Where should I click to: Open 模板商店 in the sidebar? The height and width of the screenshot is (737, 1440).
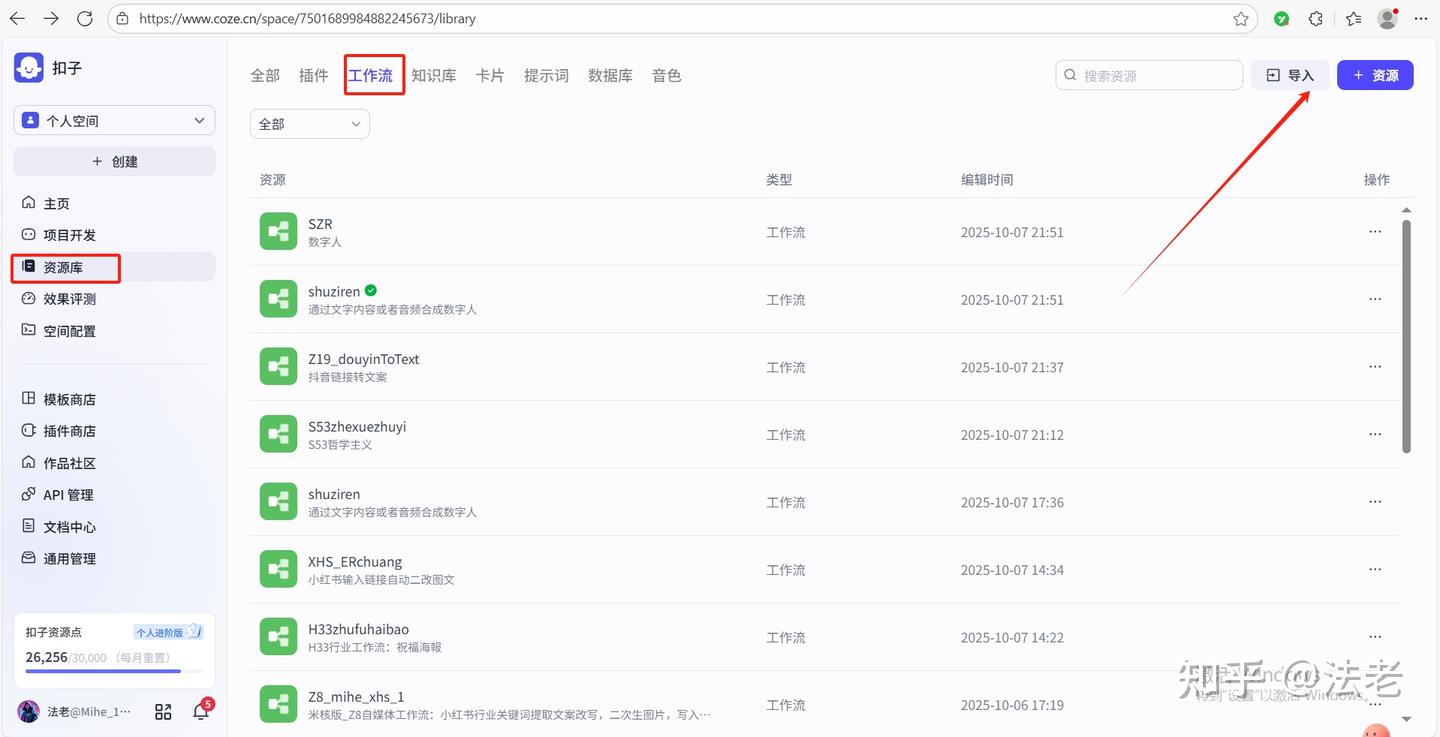114,399
